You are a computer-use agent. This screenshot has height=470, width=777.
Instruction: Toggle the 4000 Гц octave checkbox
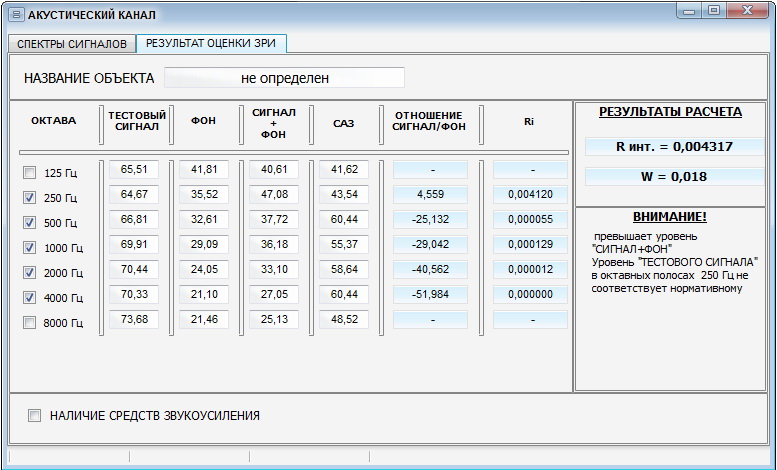[x=29, y=297]
